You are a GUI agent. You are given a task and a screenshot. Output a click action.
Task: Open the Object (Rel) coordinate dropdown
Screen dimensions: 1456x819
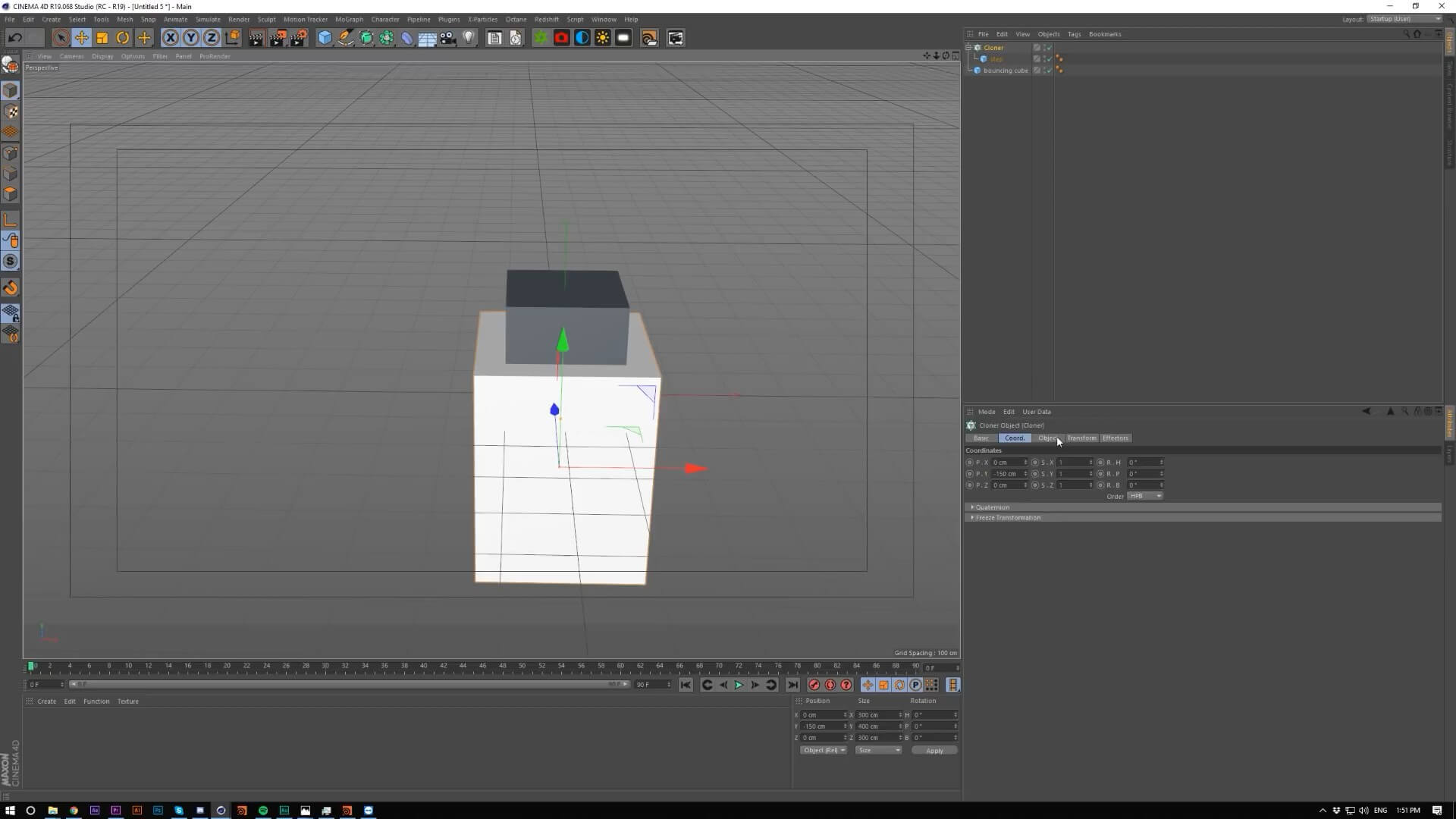[823, 751]
